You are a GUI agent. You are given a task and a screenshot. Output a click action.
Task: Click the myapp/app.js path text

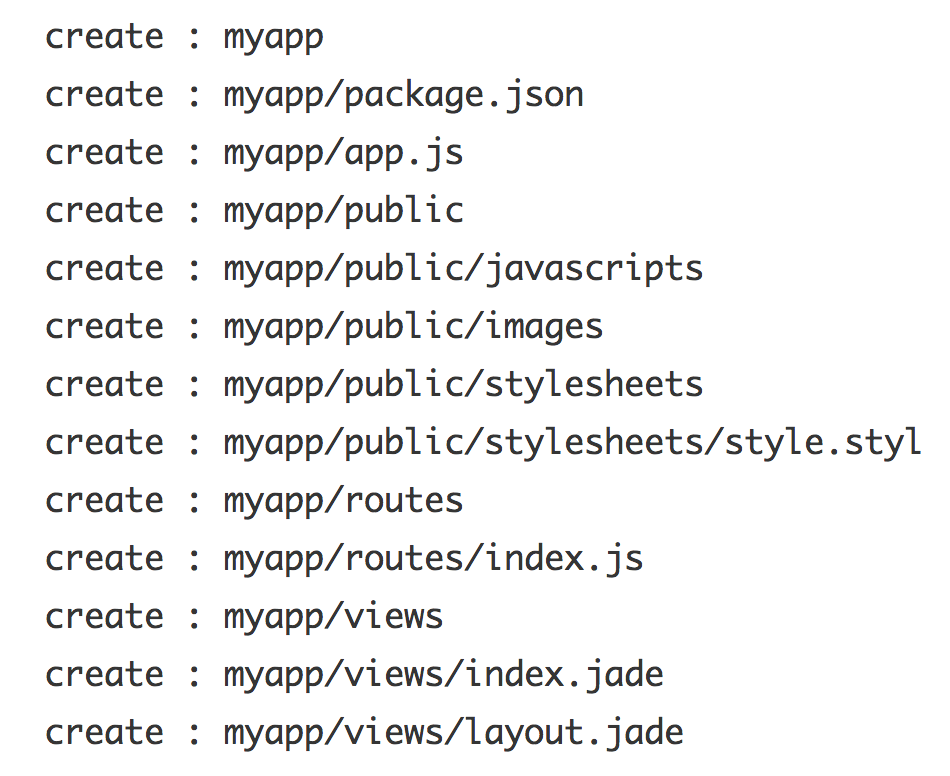[344, 154]
